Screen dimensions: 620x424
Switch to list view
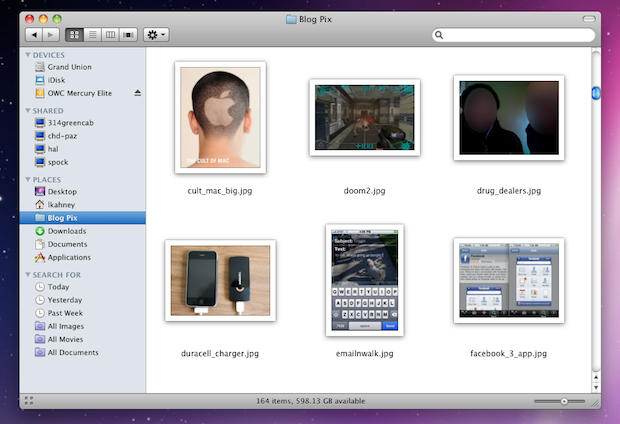click(x=91, y=34)
